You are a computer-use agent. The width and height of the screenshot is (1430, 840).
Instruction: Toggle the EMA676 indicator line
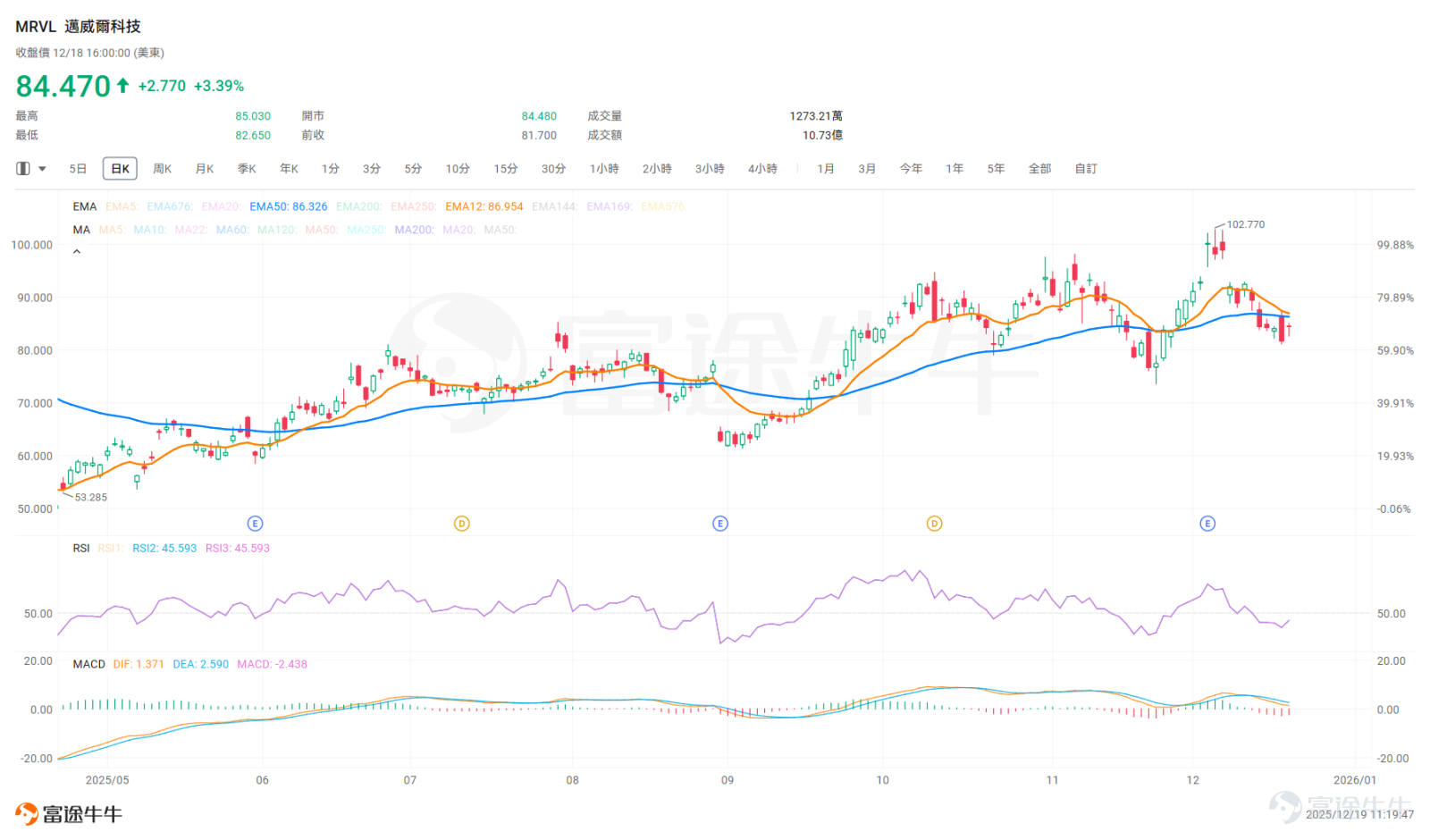pos(170,206)
